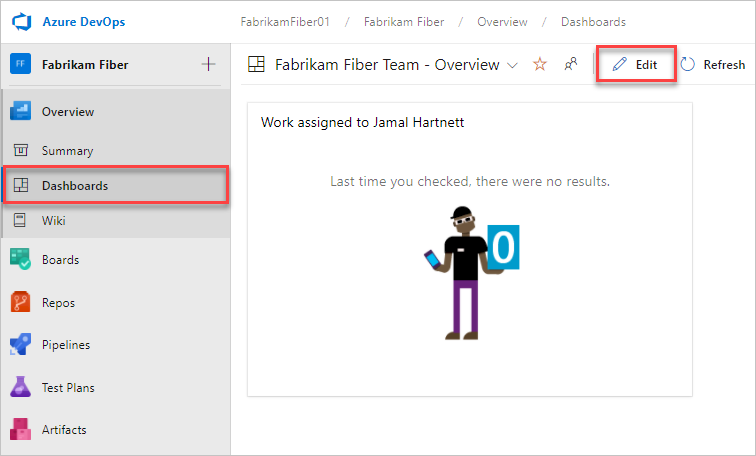Click the Fabrikam Fiber Team - Overview title
756x456 pixels.
387,65
